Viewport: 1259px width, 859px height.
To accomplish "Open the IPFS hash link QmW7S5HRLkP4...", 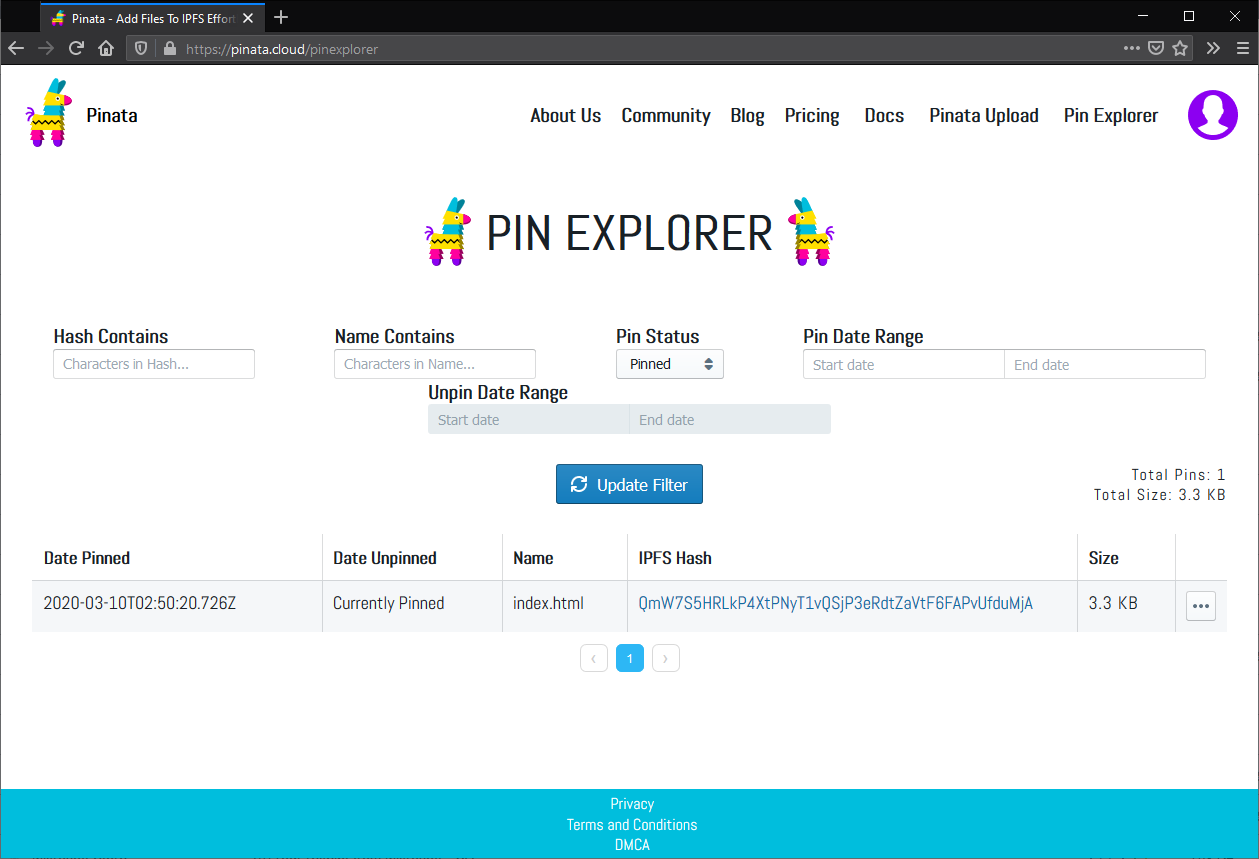I will click(x=836, y=603).
